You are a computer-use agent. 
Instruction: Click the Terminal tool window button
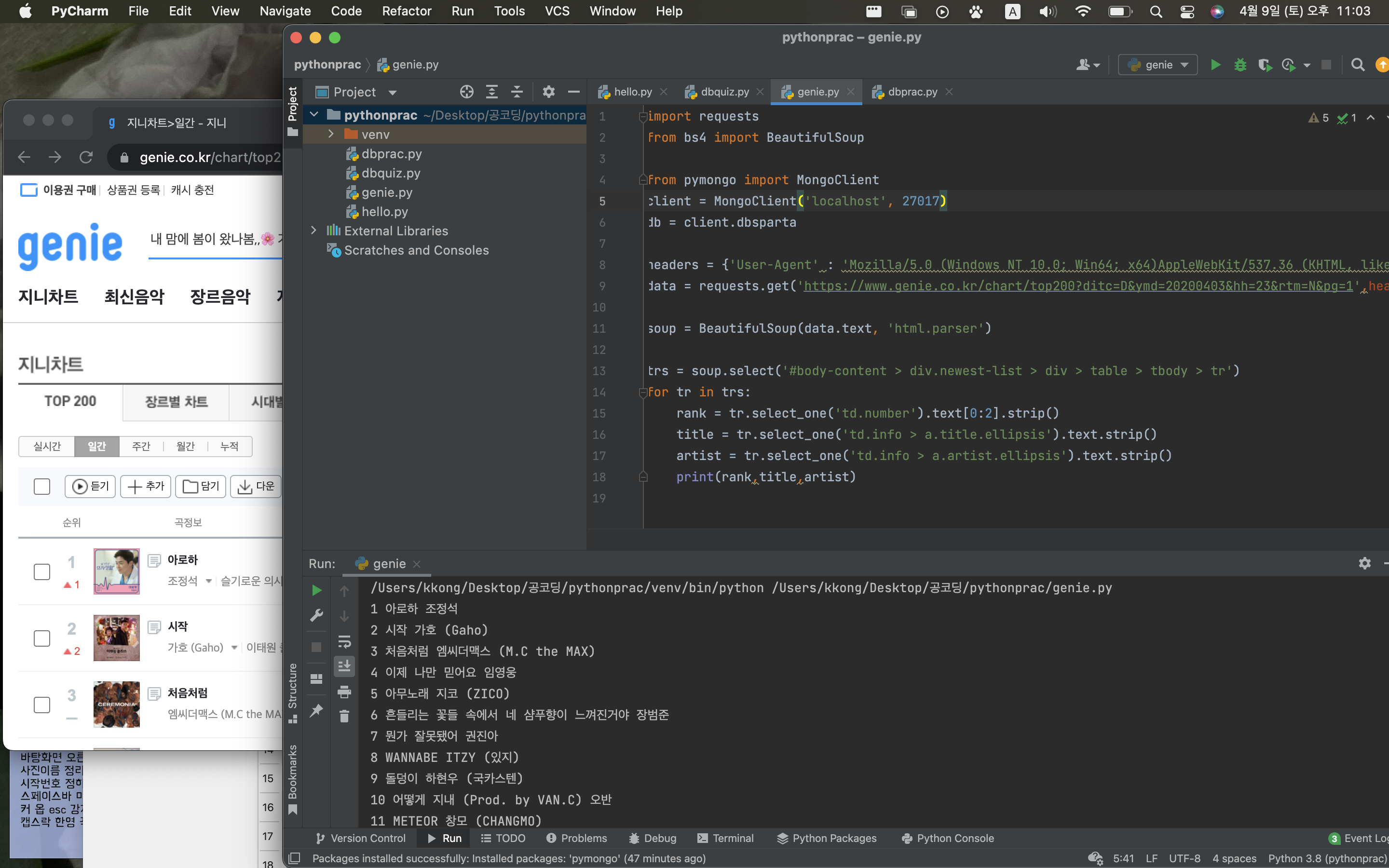pyautogui.click(x=725, y=838)
